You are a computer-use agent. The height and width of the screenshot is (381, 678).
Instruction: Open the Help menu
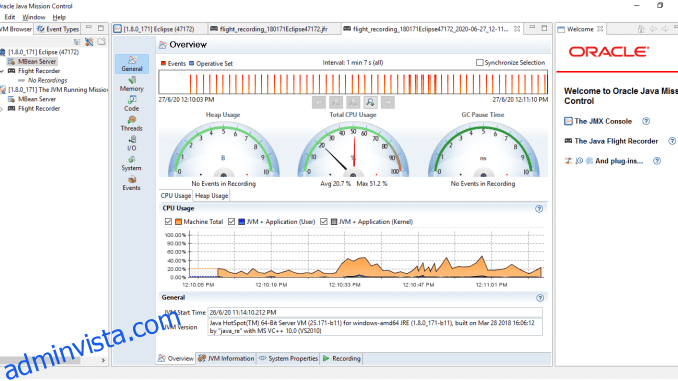(59, 17)
